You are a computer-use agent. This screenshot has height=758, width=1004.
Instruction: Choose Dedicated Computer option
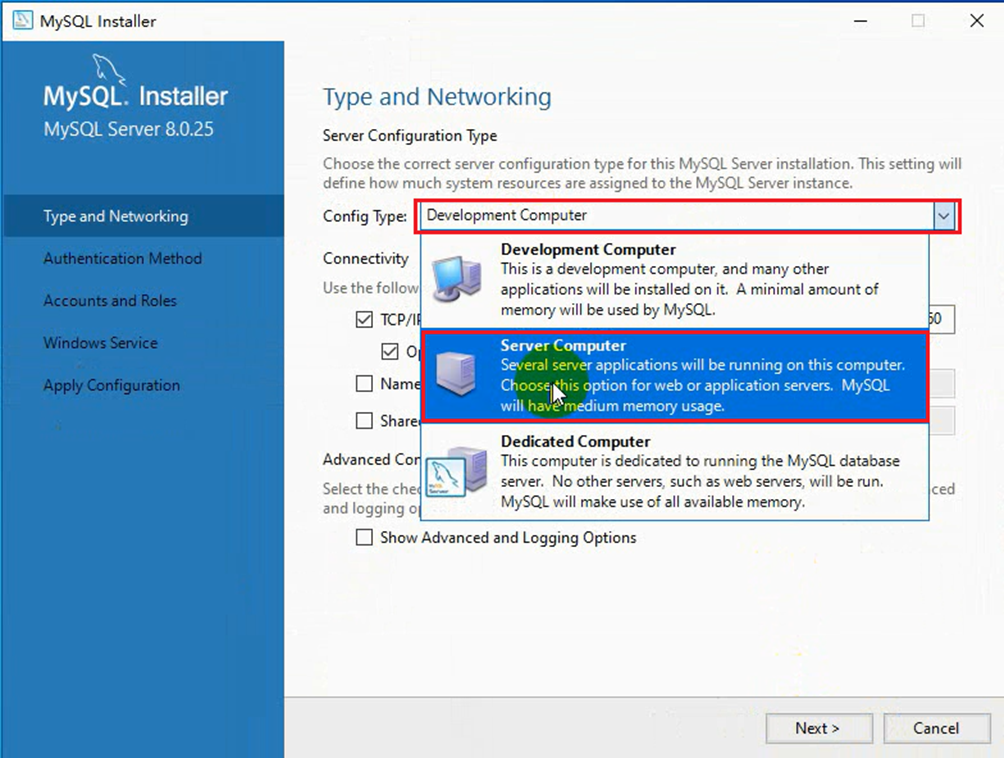[x=674, y=472]
